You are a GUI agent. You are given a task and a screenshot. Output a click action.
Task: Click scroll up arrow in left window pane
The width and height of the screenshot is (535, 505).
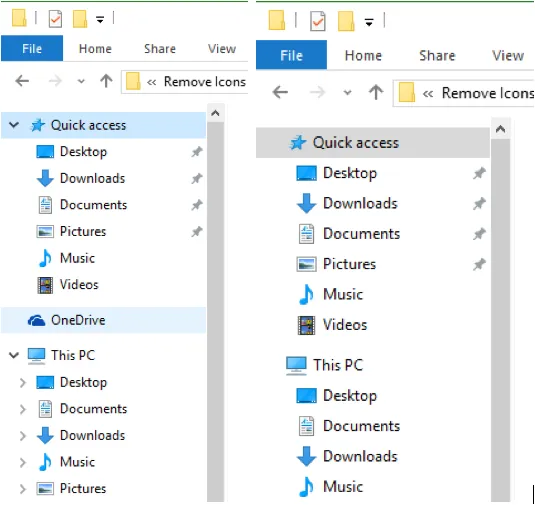[215, 113]
